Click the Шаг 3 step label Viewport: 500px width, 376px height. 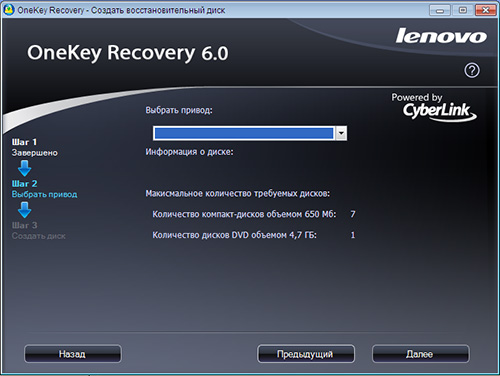24,225
